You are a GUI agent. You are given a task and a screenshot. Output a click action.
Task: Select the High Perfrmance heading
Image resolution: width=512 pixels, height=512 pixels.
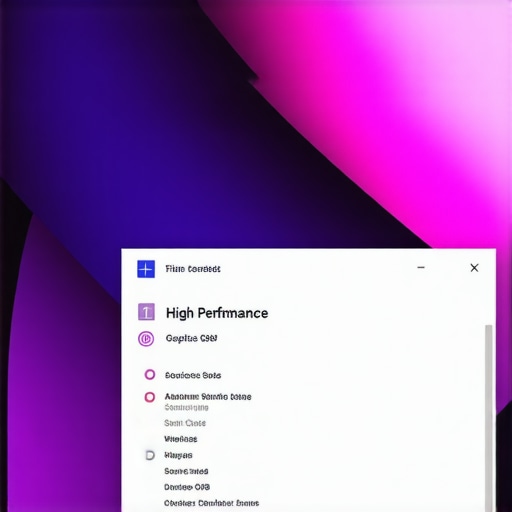[x=217, y=313]
